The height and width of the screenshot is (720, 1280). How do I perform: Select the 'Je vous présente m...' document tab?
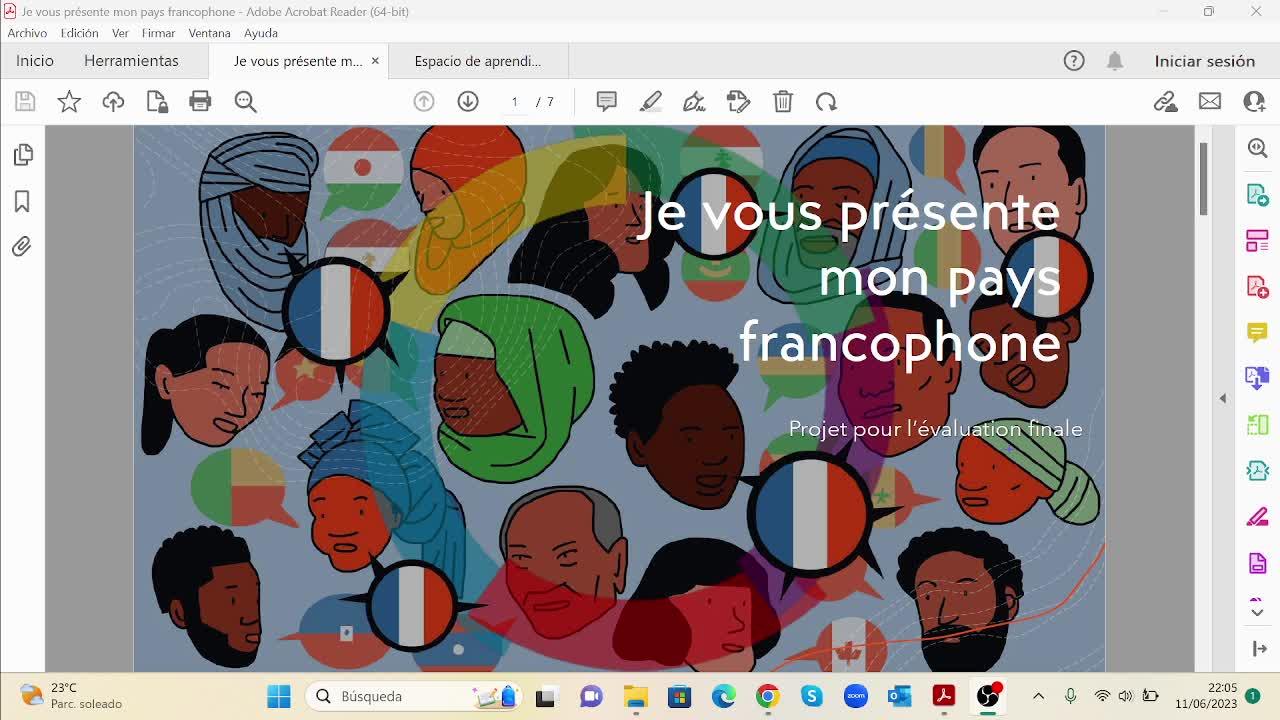click(x=297, y=61)
